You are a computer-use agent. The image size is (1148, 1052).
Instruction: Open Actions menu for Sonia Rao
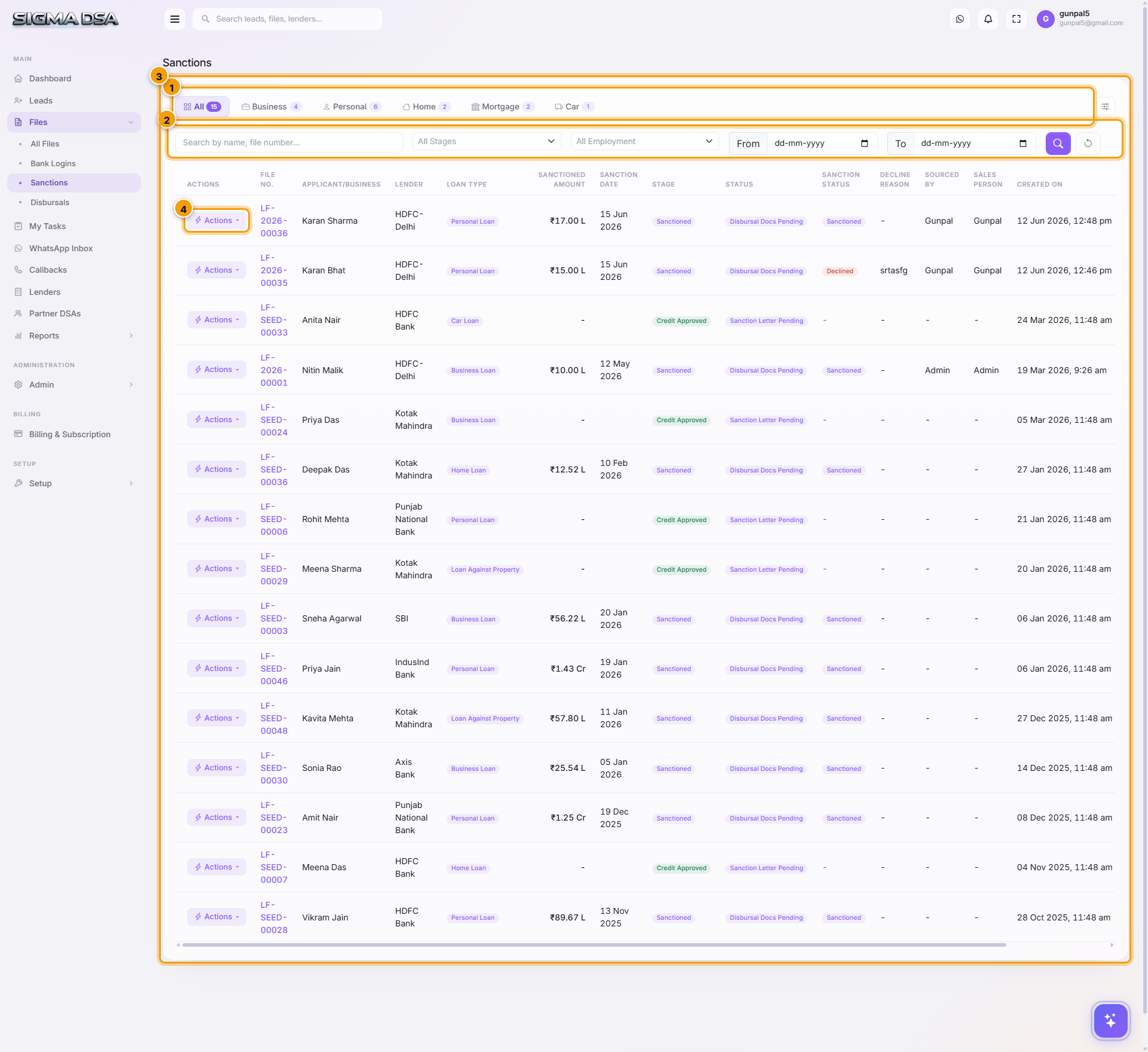pos(216,768)
